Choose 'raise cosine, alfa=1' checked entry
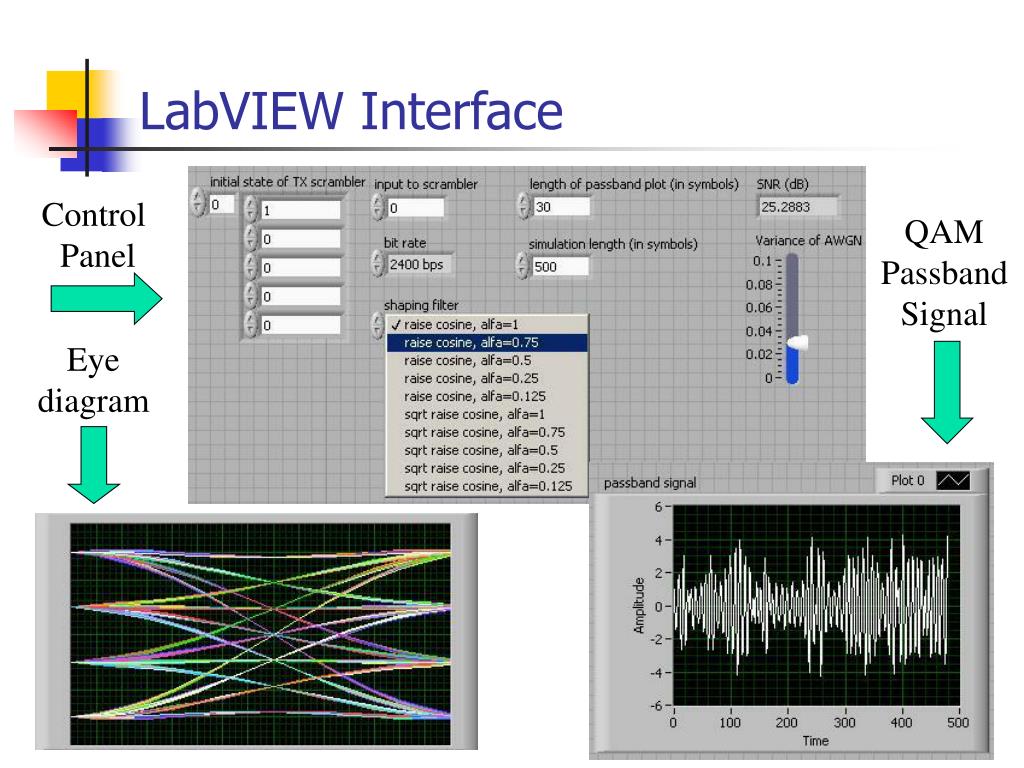The width and height of the screenshot is (1024, 768). tap(487, 325)
